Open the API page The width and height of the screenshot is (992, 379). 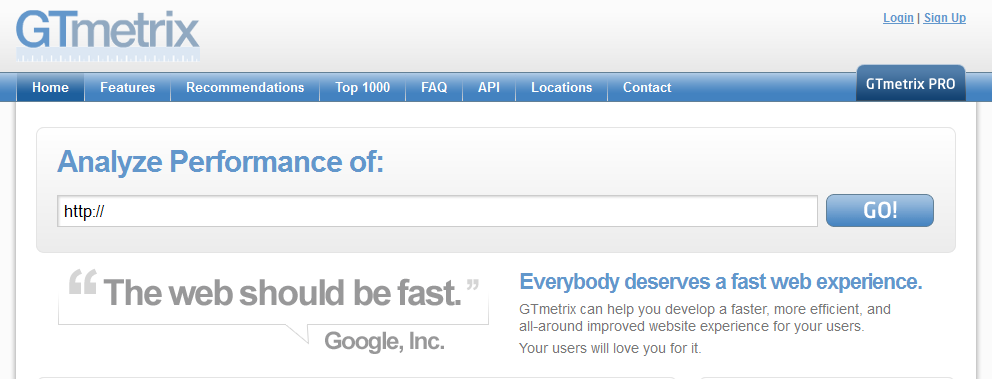tap(488, 87)
